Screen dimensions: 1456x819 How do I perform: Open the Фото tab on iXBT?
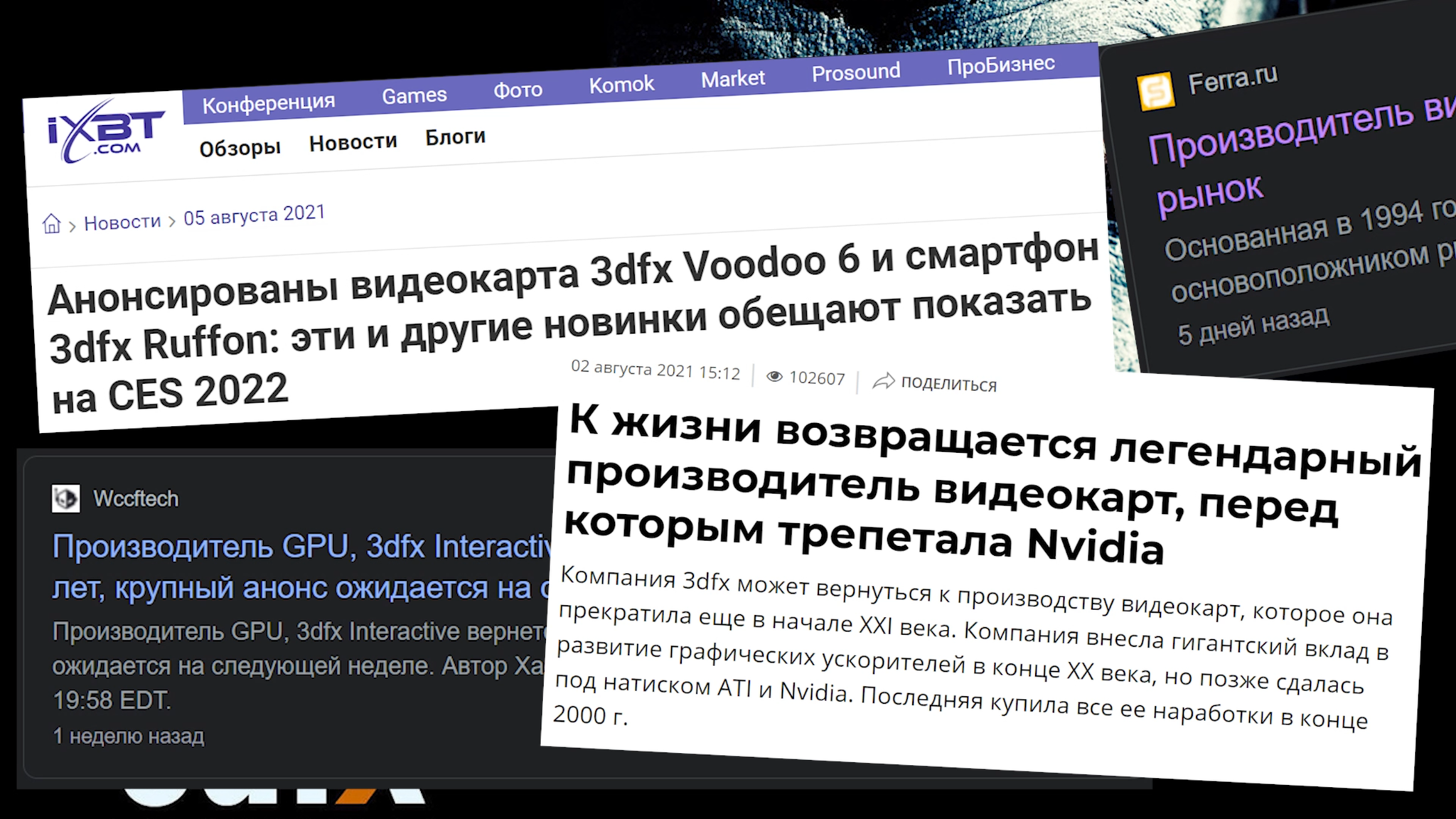518,90
